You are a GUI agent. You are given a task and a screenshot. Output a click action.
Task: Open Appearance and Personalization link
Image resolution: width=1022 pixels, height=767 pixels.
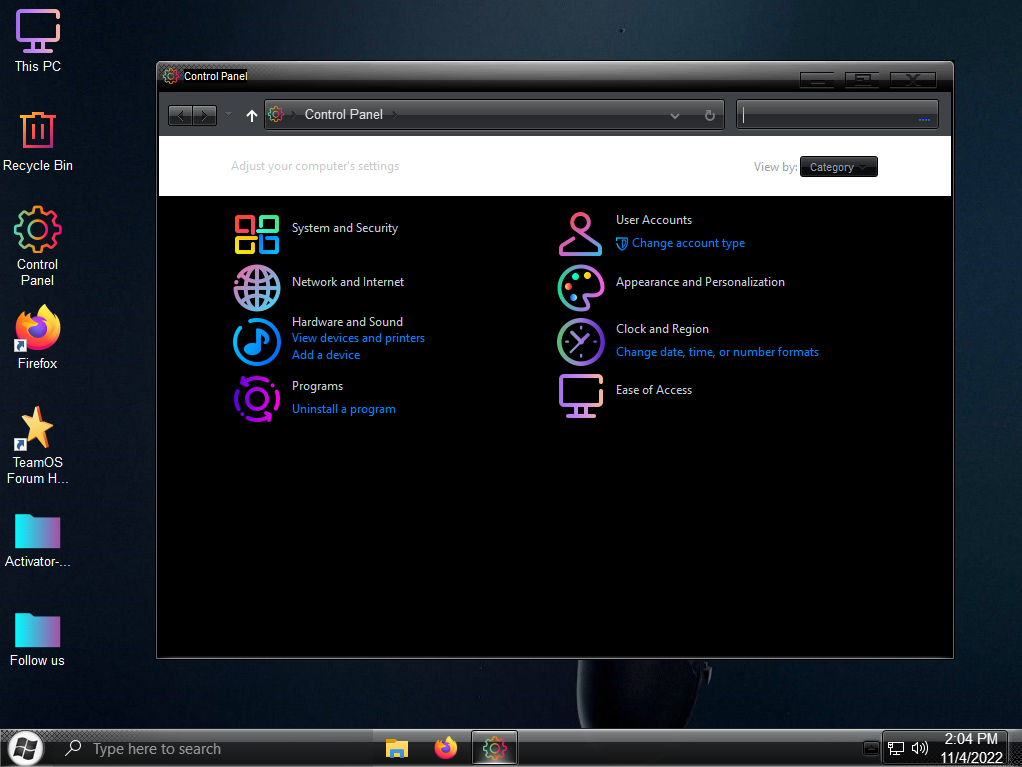700,282
